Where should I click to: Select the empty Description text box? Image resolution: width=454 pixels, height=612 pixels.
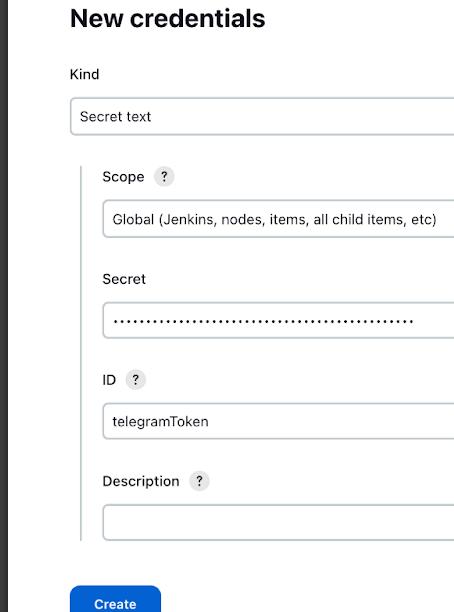[278, 523]
